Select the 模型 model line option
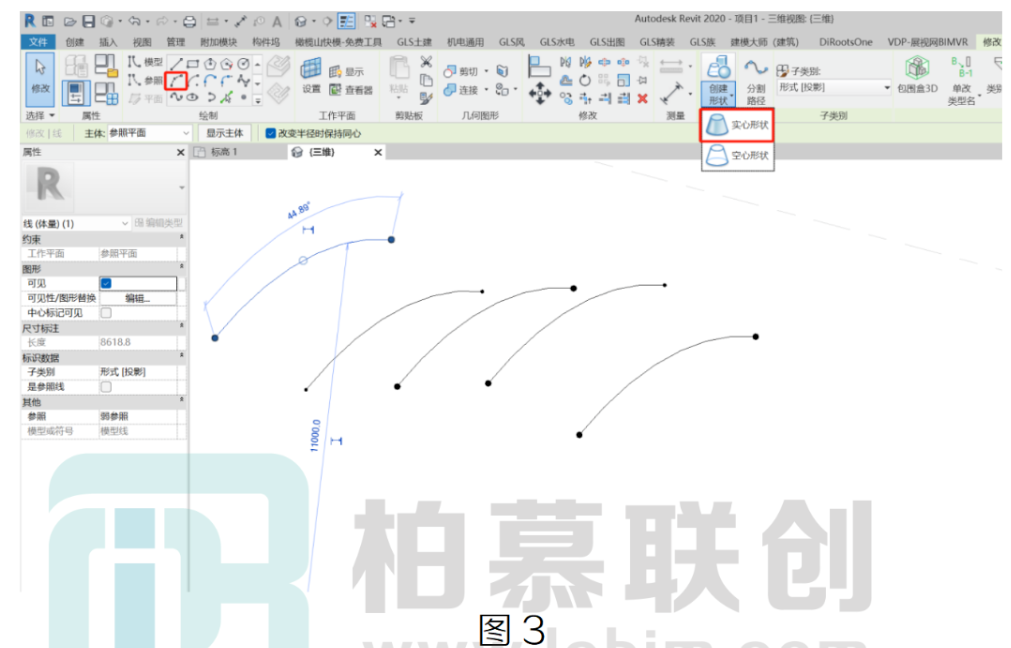 [x=145, y=62]
